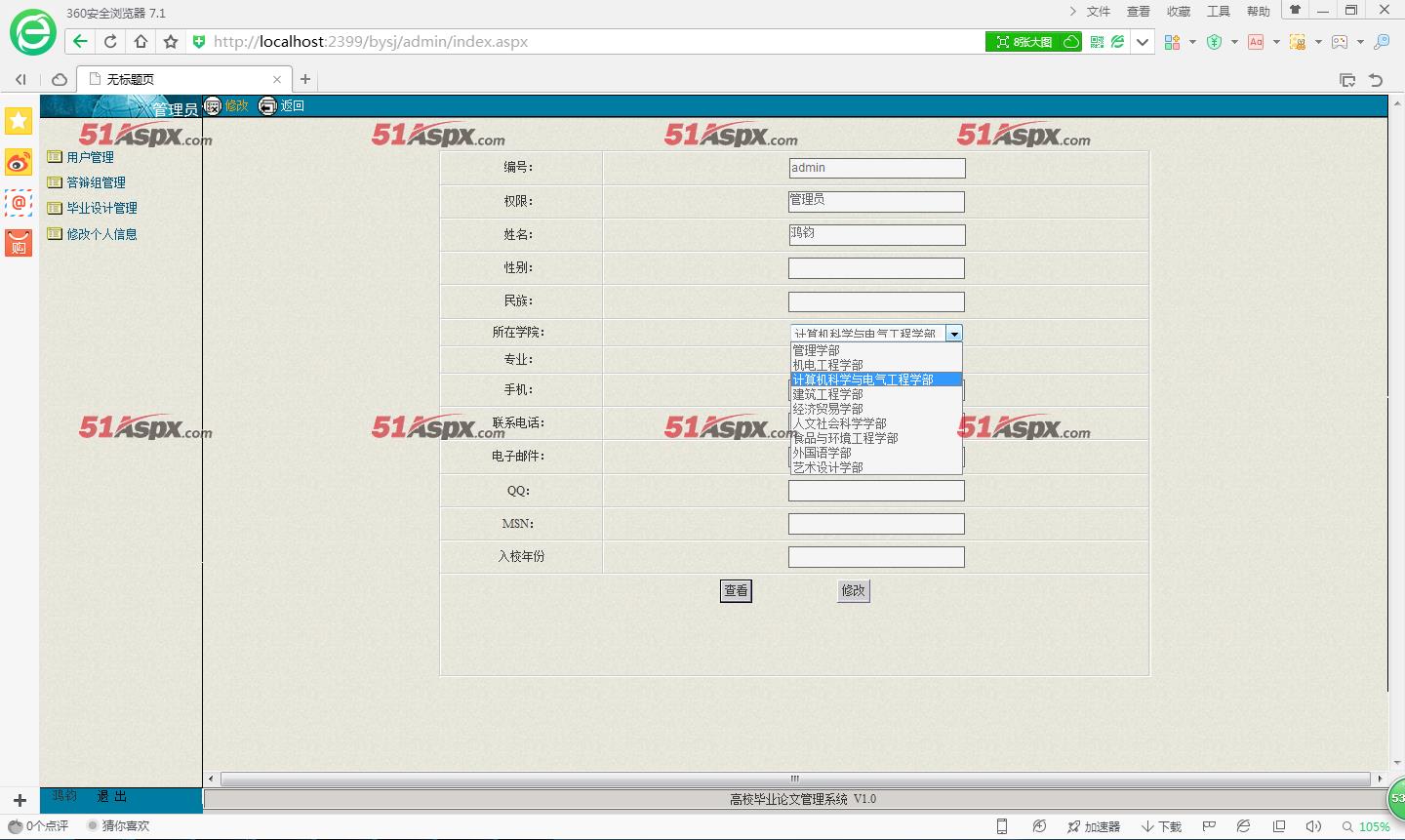Open the game controller icon
Image resolution: width=1405 pixels, height=840 pixels.
pyautogui.click(x=1340, y=42)
